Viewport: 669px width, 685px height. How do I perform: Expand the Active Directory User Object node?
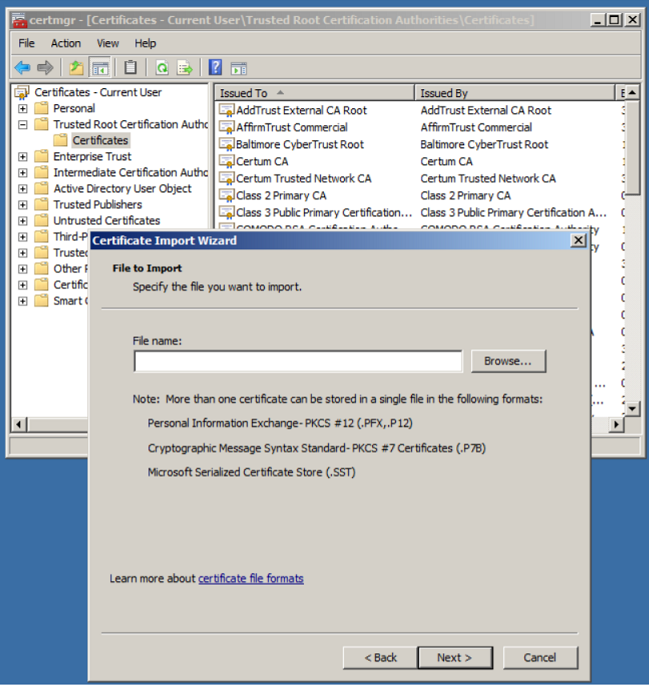(x=23, y=189)
